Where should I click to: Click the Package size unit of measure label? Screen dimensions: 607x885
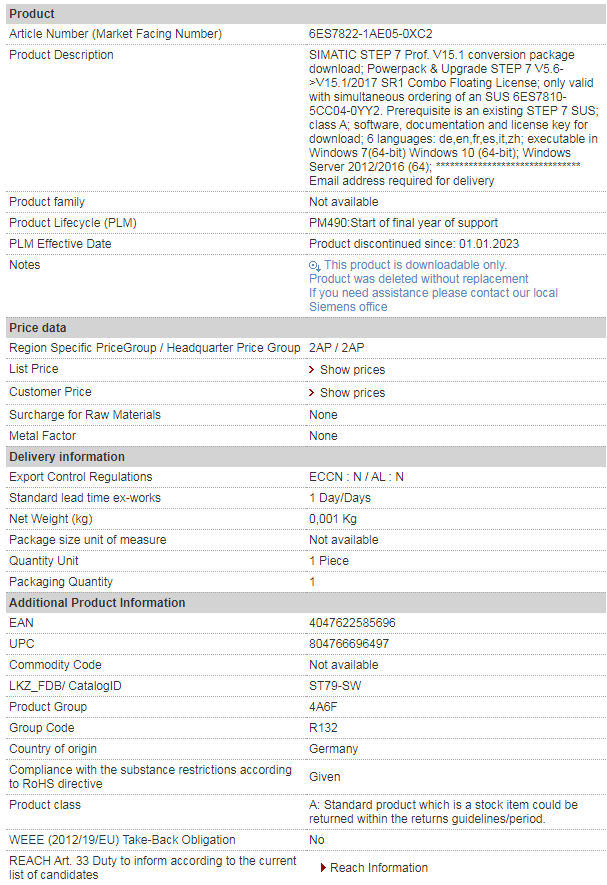[88, 540]
